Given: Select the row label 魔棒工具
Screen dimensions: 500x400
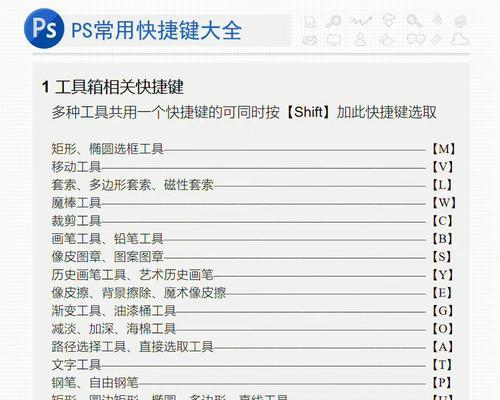Looking at the screenshot, I should 76,203.
